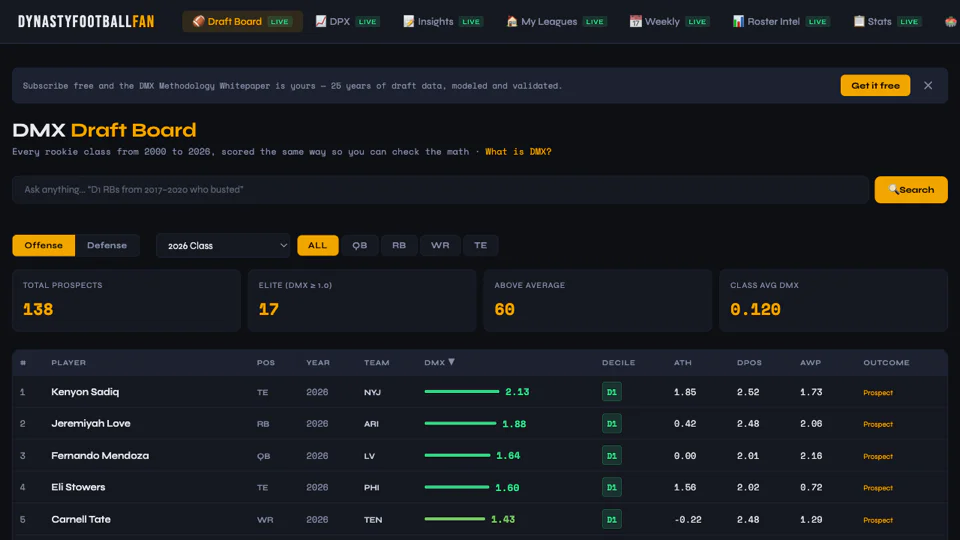
Task: Sort table by DPOS column
Action: (749, 362)
